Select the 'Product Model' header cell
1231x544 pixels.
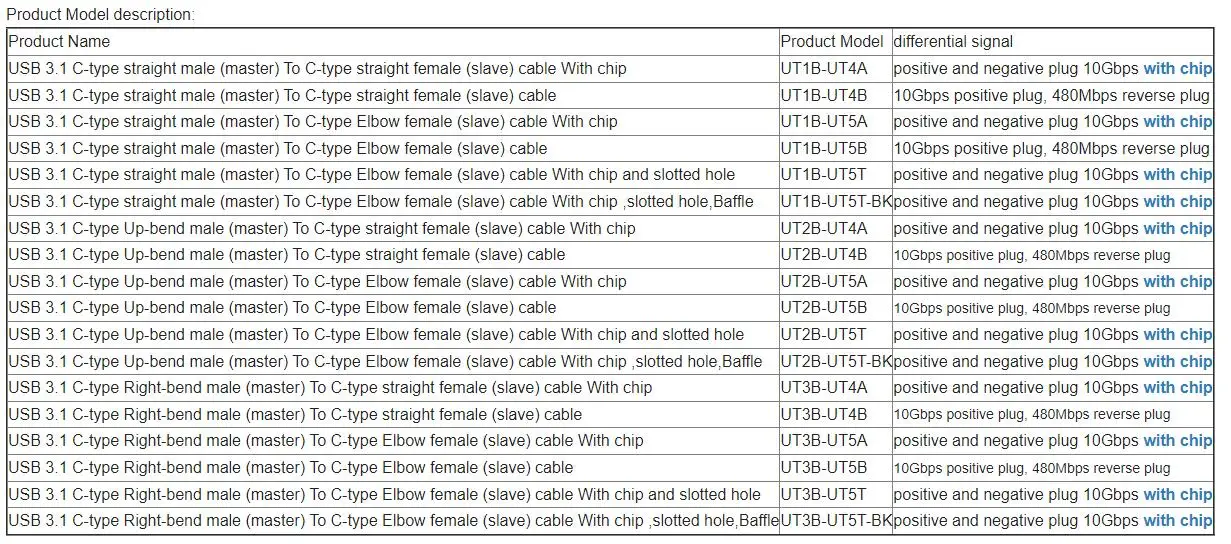(x=831, y=42)
